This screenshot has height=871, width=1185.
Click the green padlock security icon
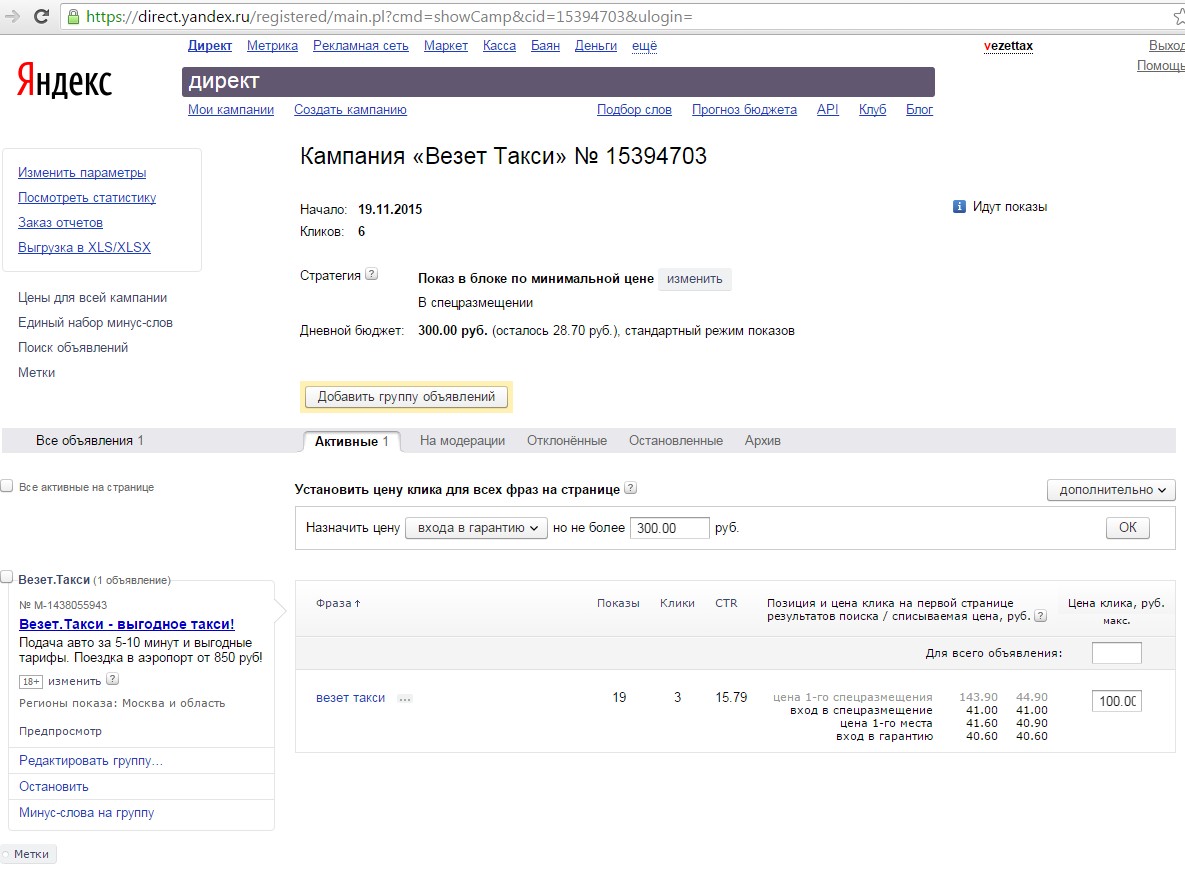point(73,16)
